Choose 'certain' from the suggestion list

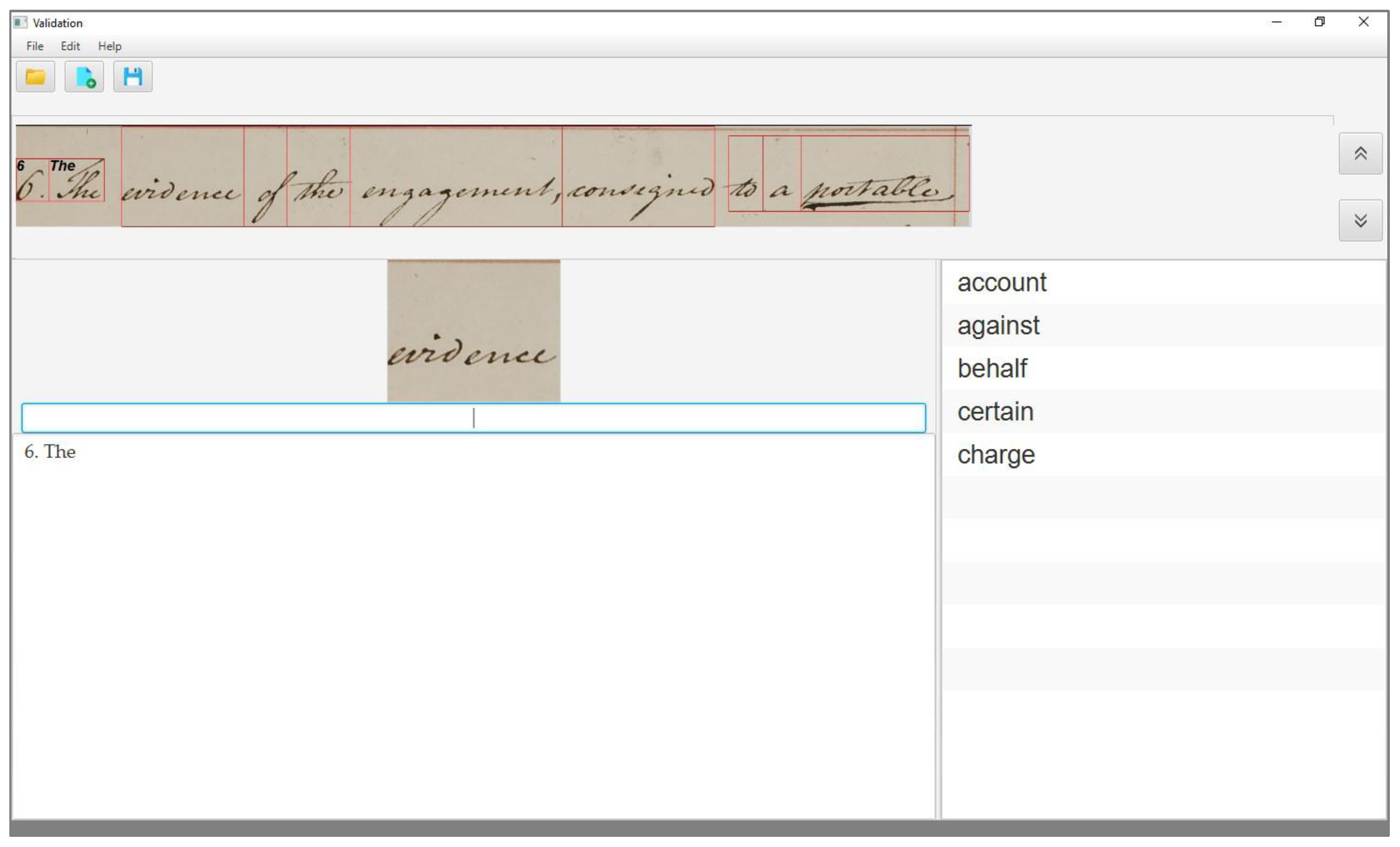(995, 412)
